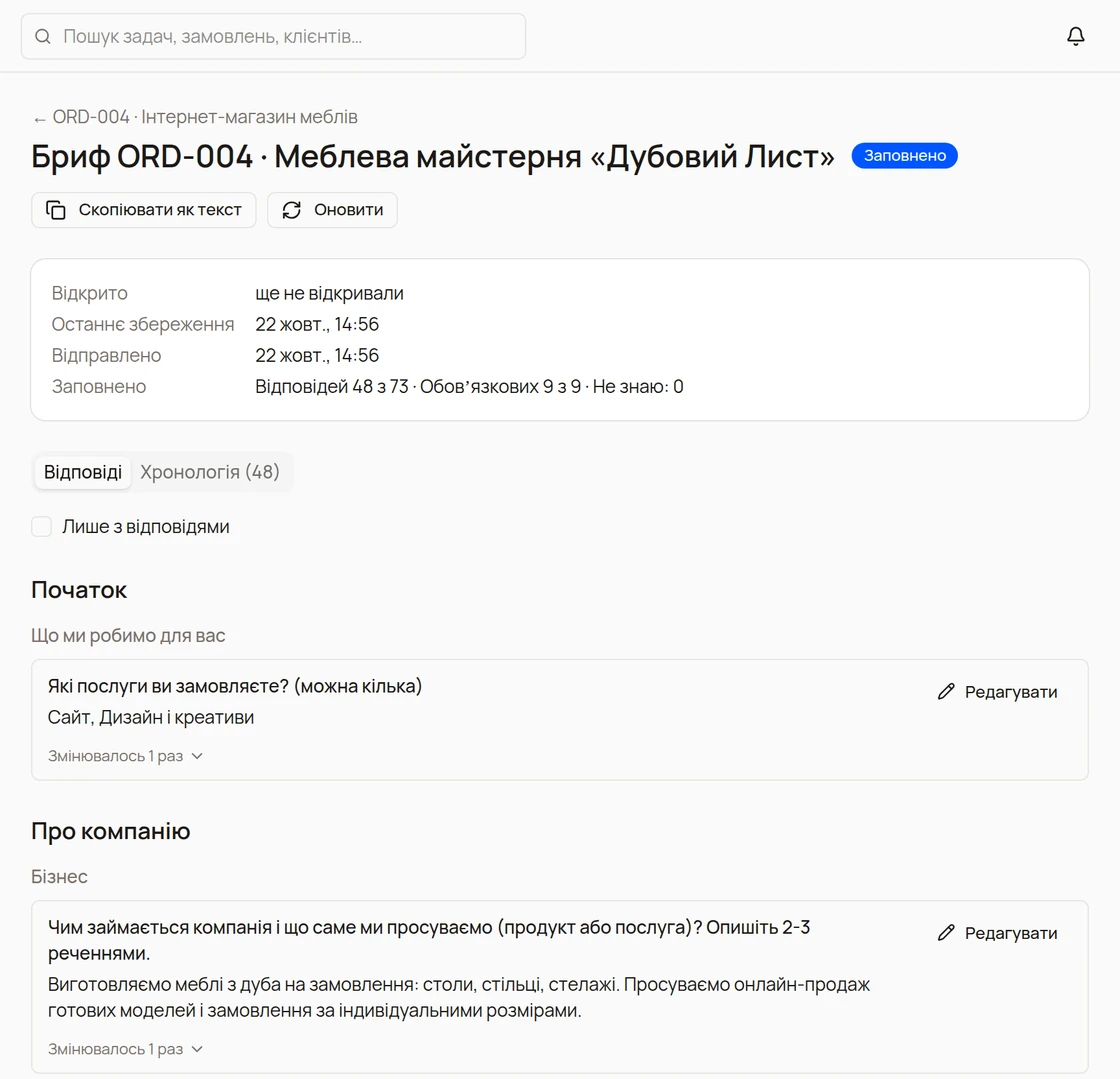The width and height of the screenshot is (1120, 1079).
Task: Click the «Відправлено» label
Action: coord(106,356)
